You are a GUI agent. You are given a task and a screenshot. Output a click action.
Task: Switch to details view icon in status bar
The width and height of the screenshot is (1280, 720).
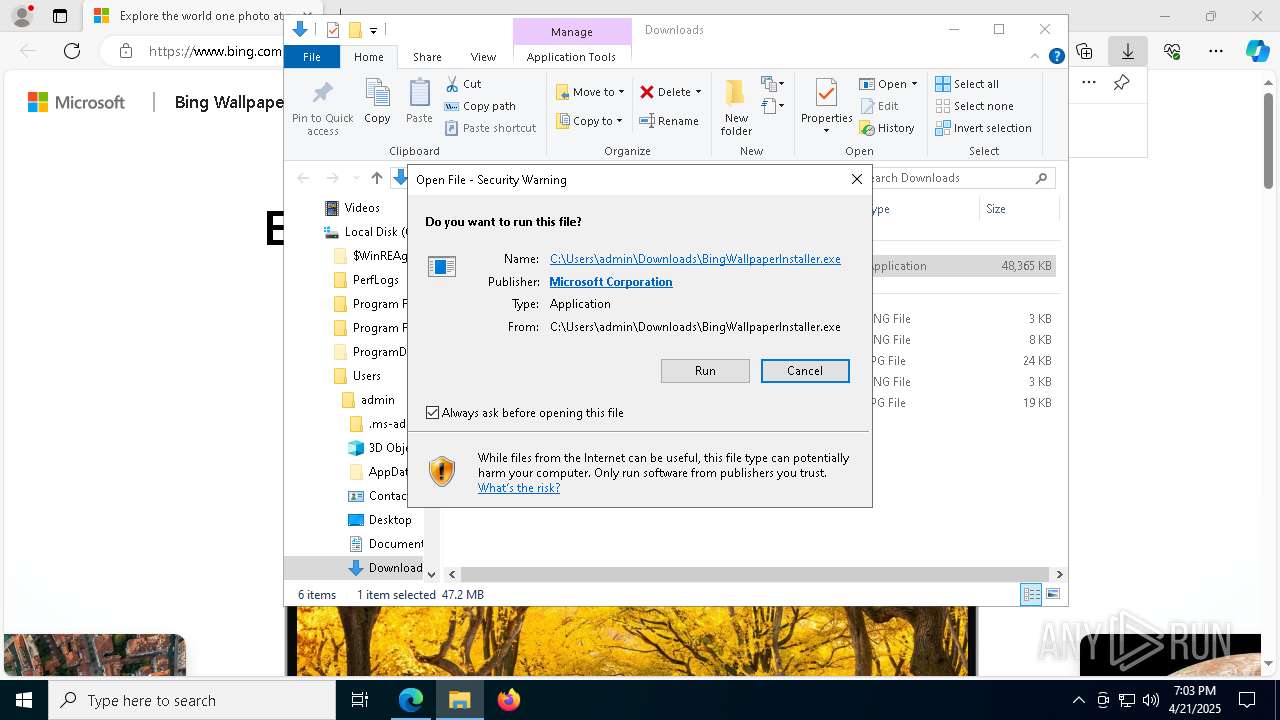(1031, 595)
